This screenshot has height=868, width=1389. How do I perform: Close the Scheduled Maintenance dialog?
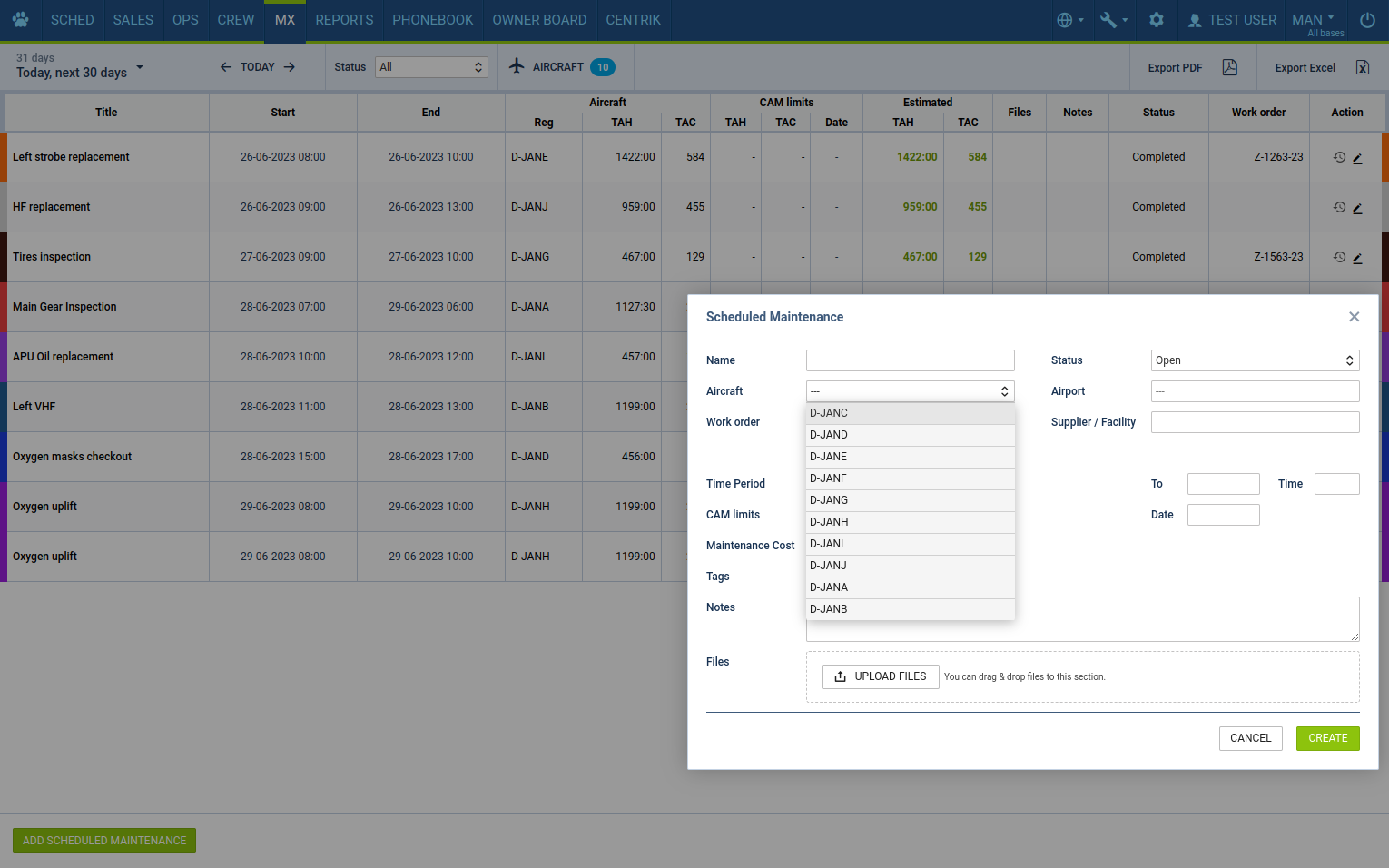[x=1354, y=317]
